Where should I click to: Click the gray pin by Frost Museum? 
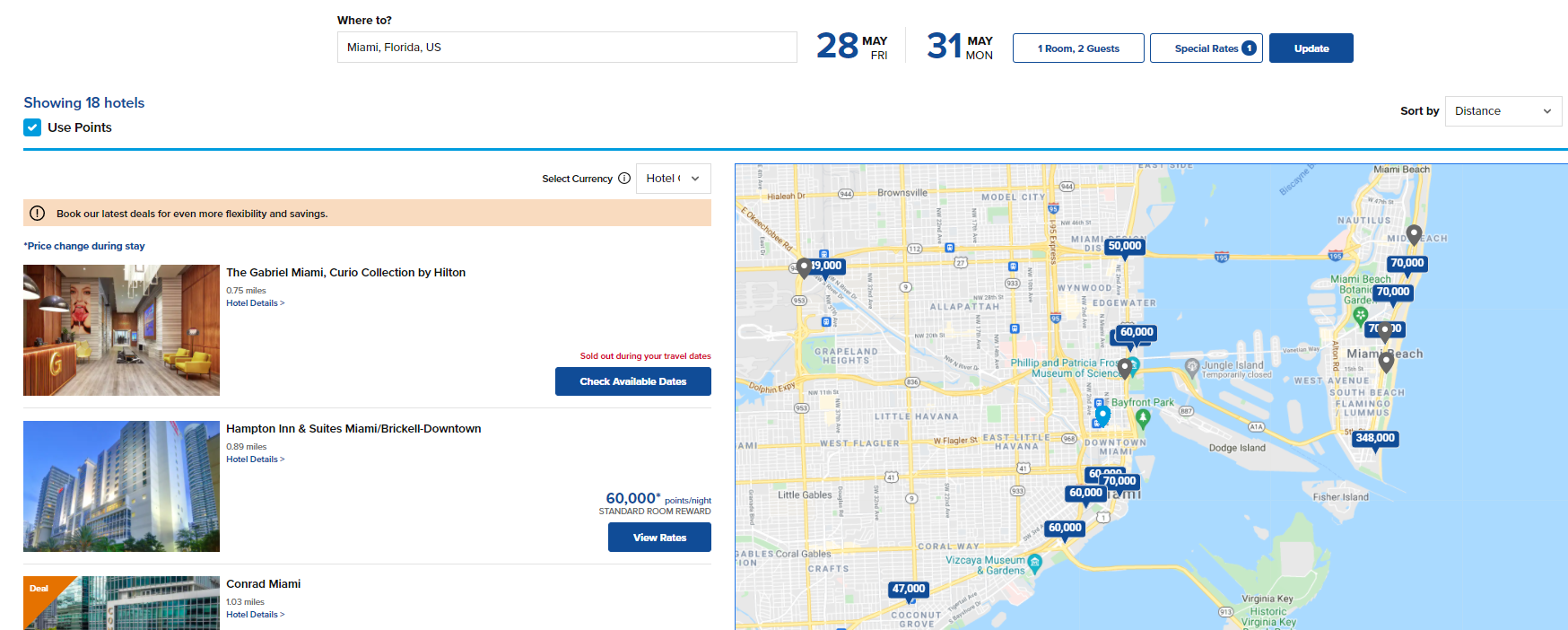tap(1124, 368)
